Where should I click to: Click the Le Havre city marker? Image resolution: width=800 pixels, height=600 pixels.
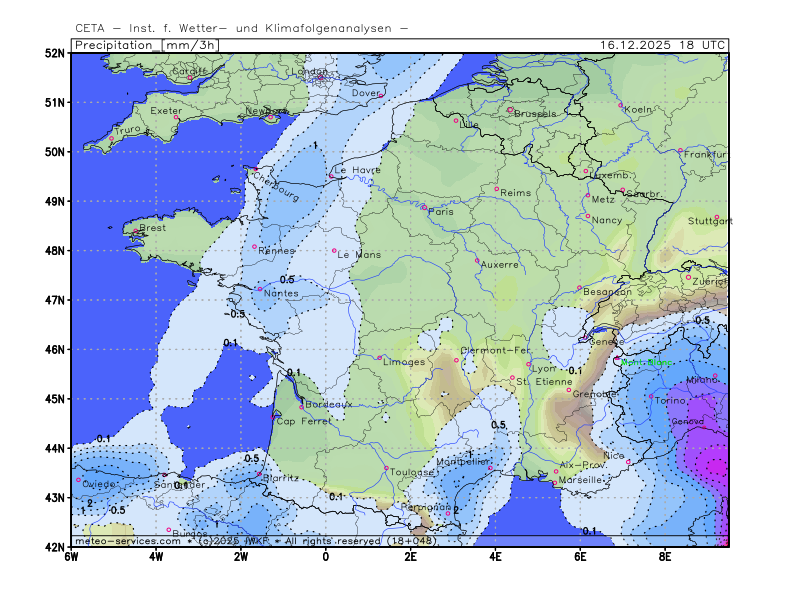[x=331, y=176]
